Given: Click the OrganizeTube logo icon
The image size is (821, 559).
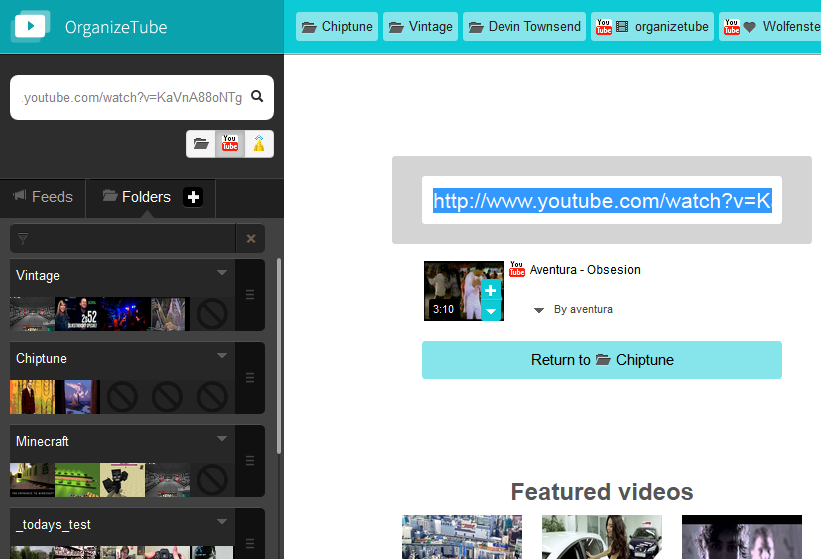Looking at the screenshot, I should pyautogui.click(x=30, y=26).
